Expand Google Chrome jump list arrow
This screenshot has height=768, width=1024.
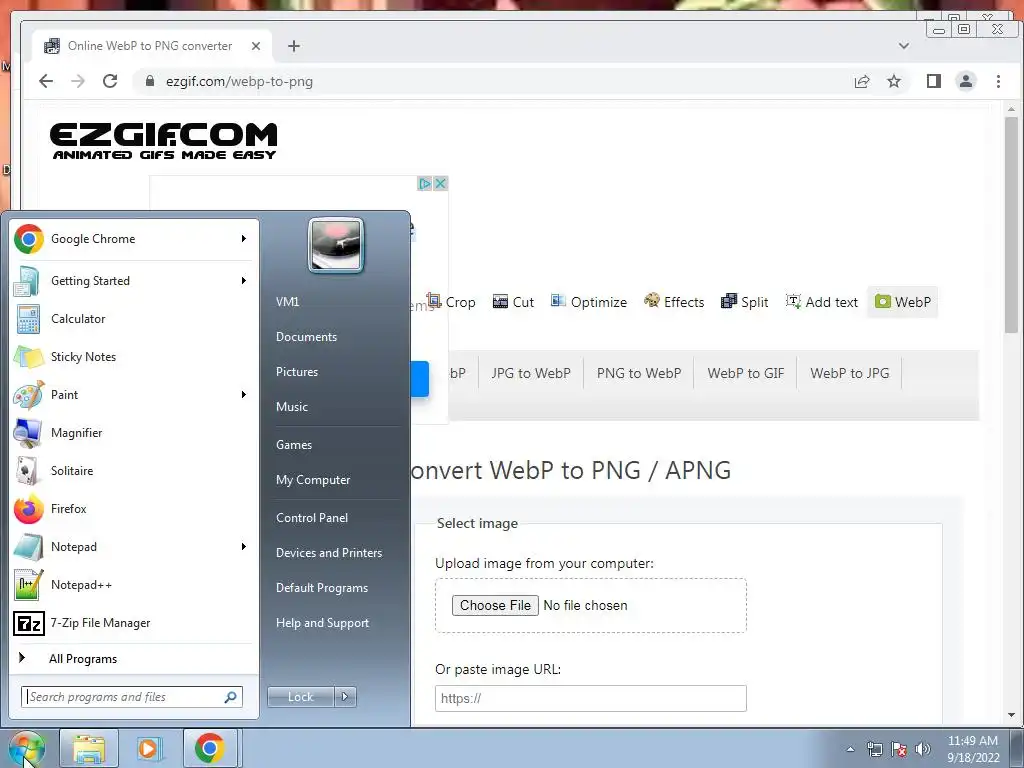point(244,239)
